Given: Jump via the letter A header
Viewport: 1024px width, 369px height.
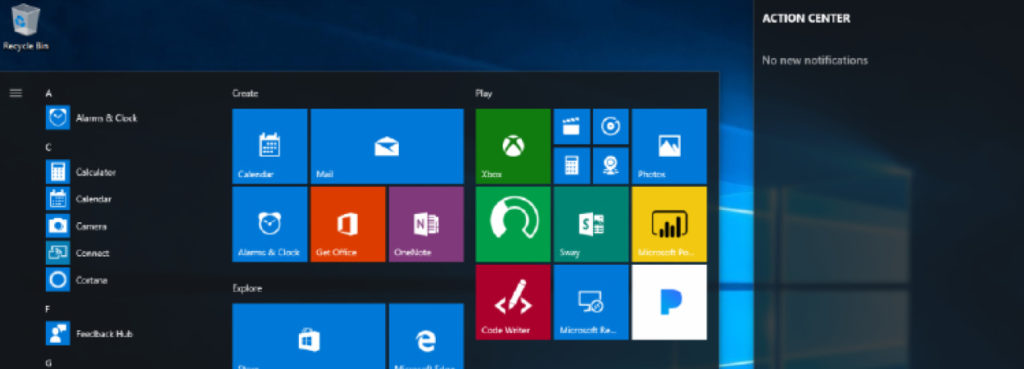Looking at the screenshot, I should pos(49,93).
